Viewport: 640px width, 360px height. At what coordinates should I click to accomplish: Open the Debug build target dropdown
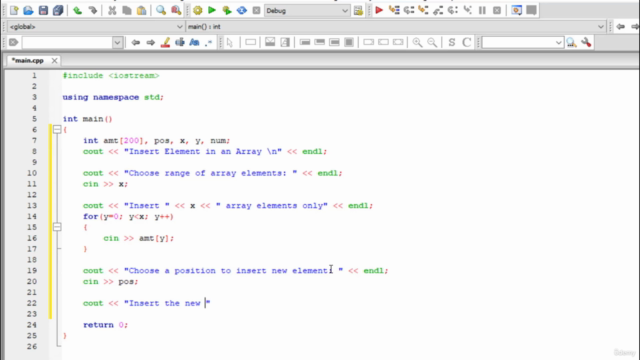point(307,11)
